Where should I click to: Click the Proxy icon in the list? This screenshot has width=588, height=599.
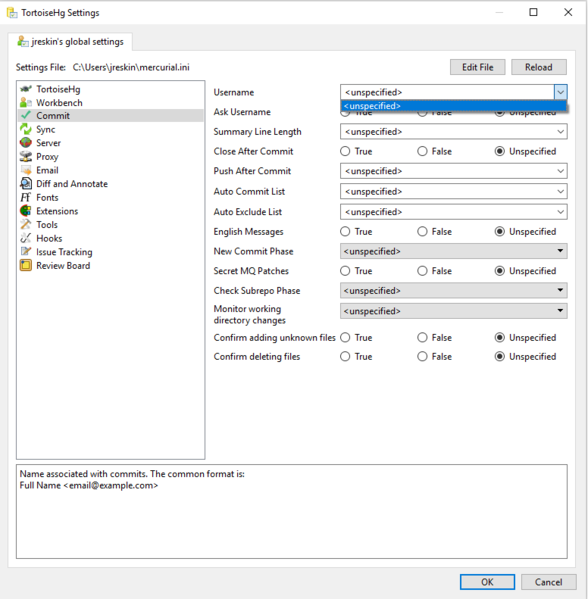26,156
